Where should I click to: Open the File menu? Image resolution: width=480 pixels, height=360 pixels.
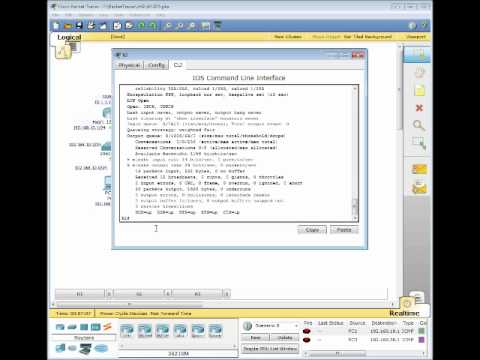coord(56,15)
